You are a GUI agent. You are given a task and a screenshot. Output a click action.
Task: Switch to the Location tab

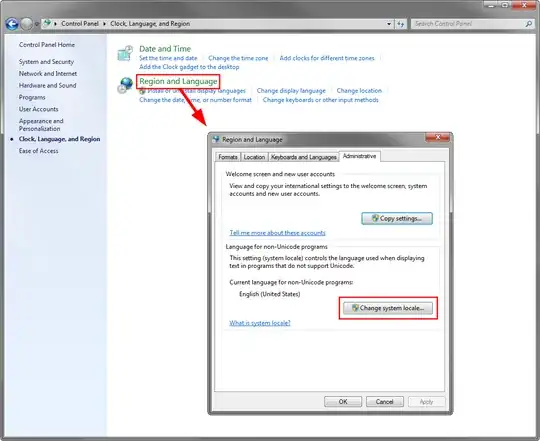[x=254, y=157]
